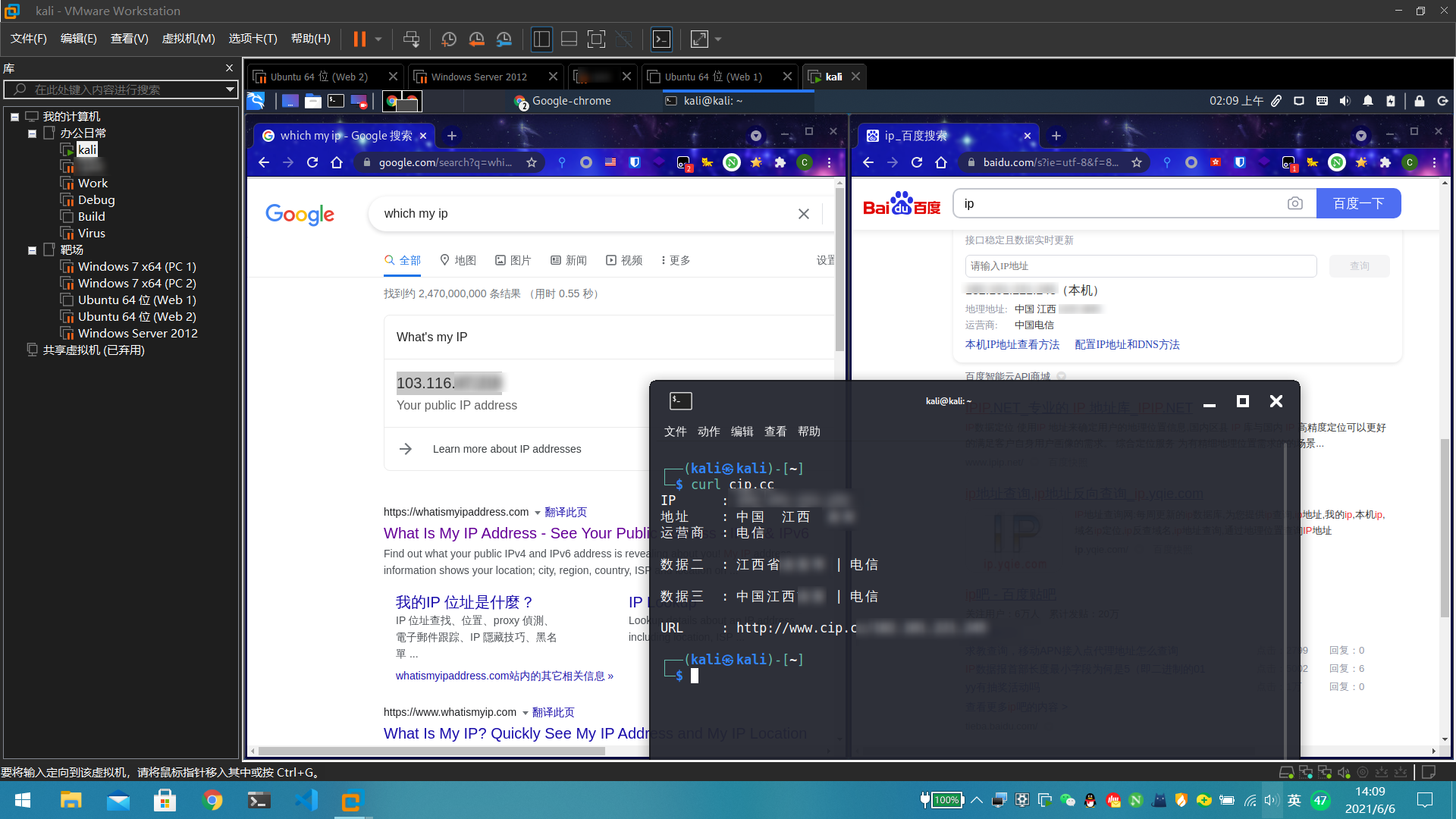Image resolution: width=1456 pixels, height=819 pixels.
Task: Select Windows 7 x64 (PC 2) in library
Action: click(x=136, y=284)
